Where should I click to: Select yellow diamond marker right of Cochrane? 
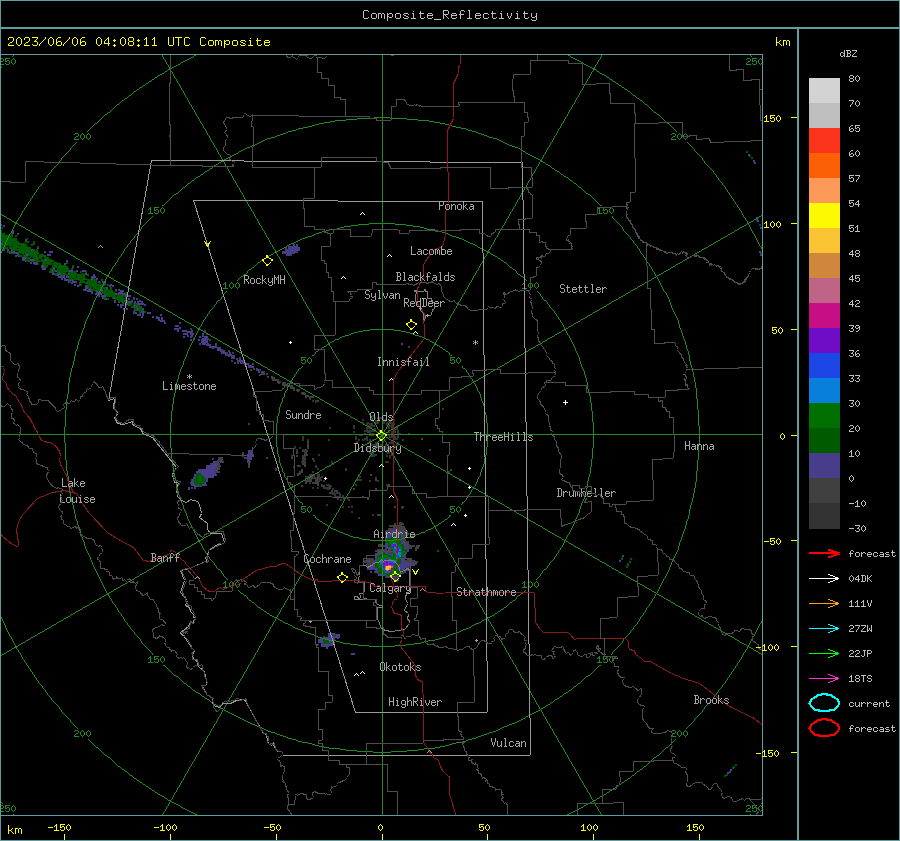pos(342,578)
